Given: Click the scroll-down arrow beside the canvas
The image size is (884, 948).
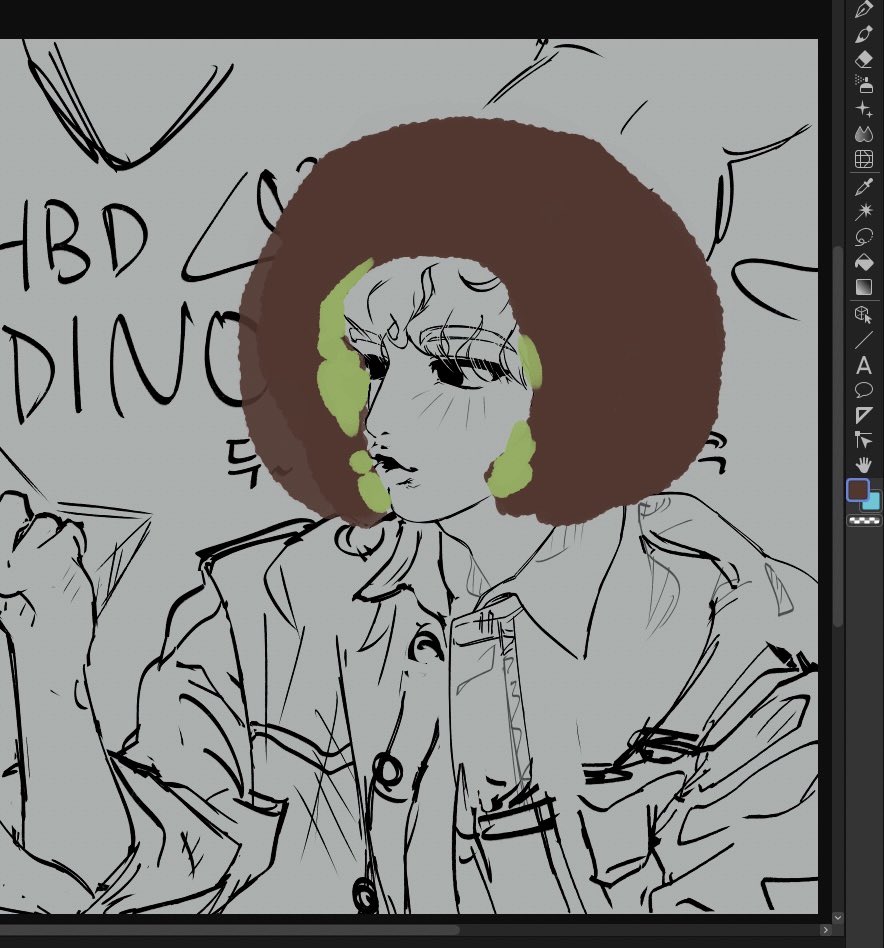Looking at the screenshot, I should pyautogui.click(x=837, y=918).
